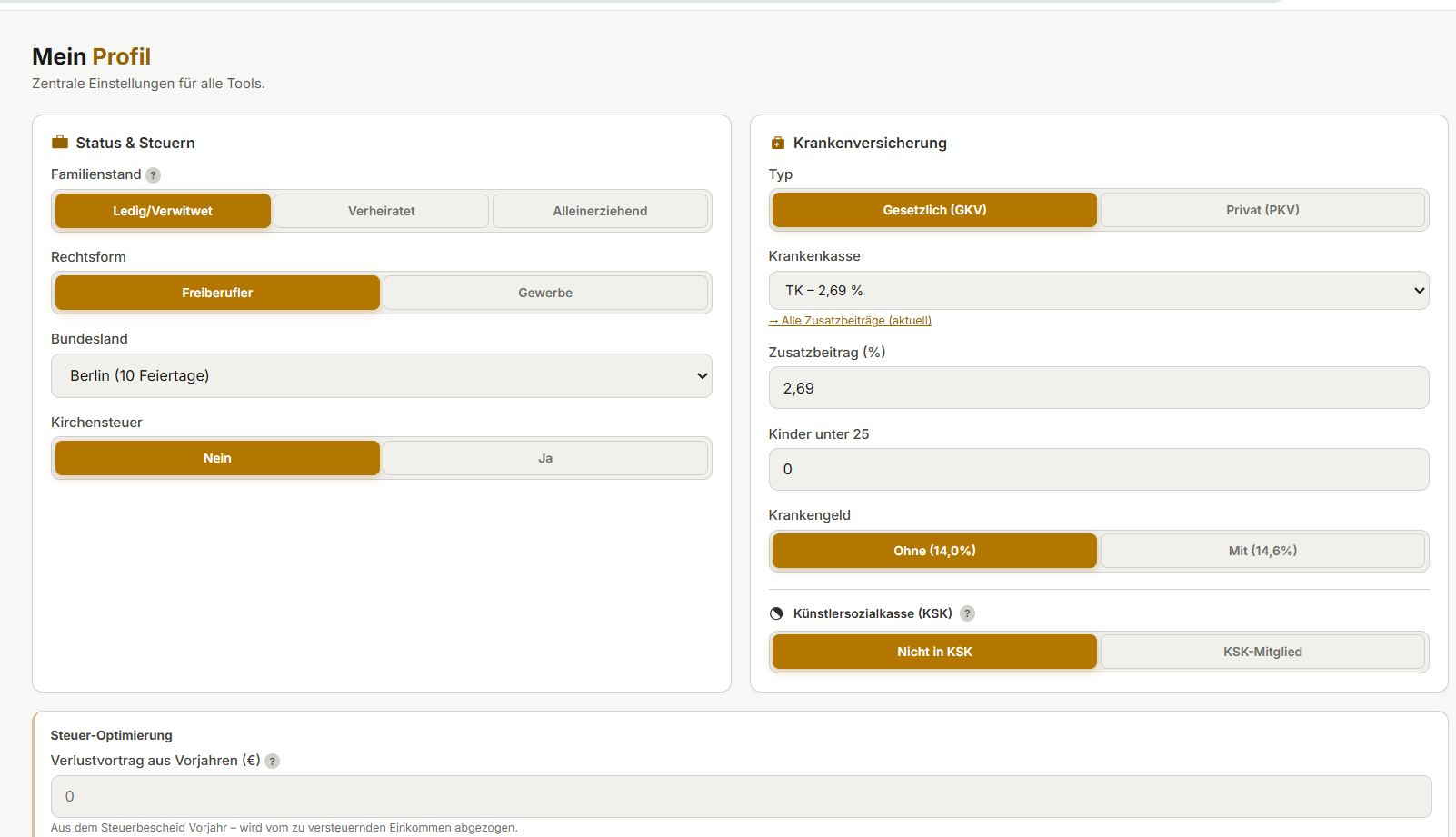Set Kirchensteuer to Ja
This screenshot has height=837, width=1456.
545,458
